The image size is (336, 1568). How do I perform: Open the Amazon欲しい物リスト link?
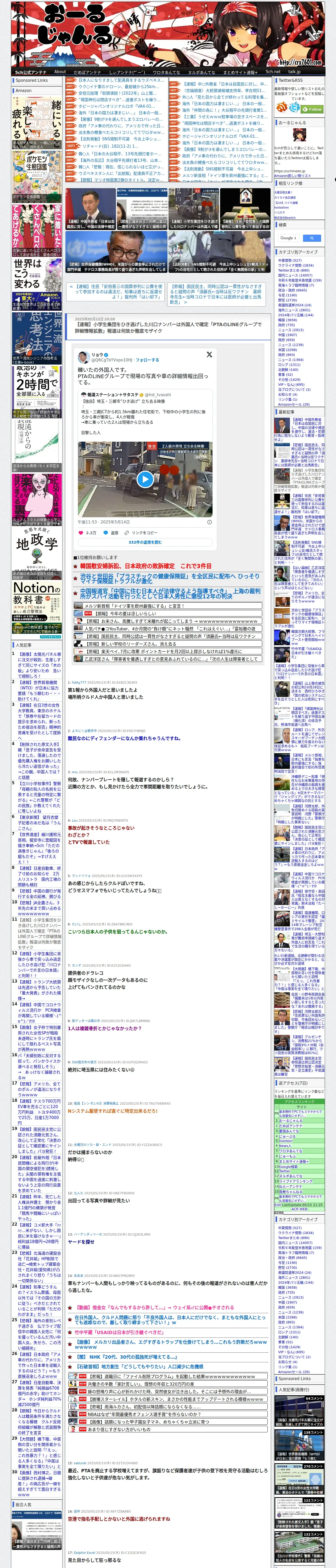tap(293, 176)
